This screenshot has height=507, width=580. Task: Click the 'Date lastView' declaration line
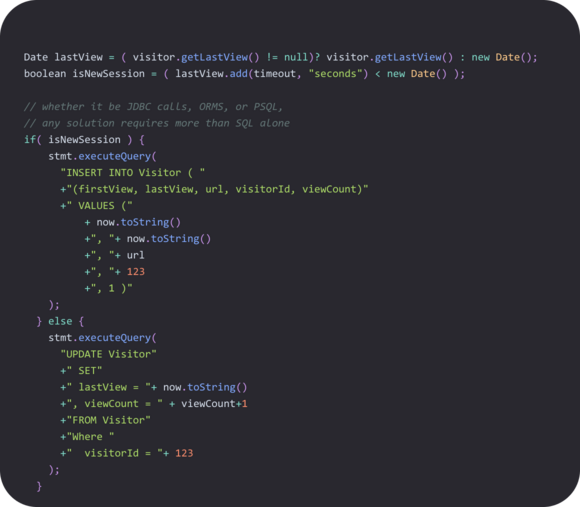point(280,57)
